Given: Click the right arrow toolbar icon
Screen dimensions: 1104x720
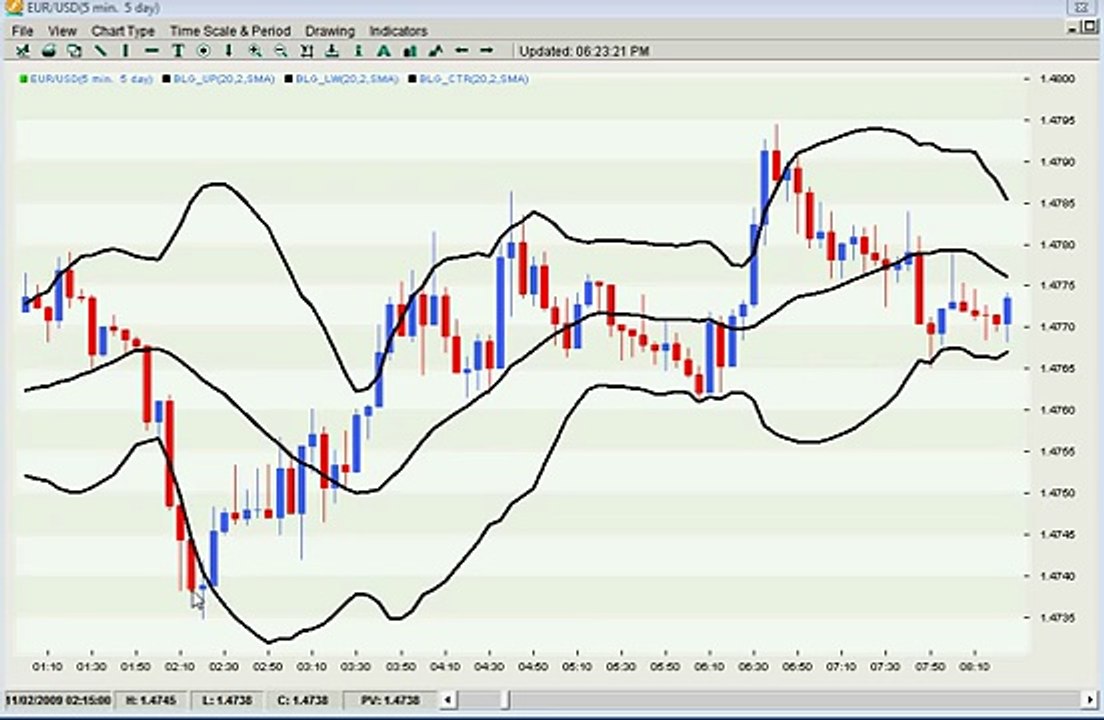Looking at the screenshot, I should coord(487,51).
